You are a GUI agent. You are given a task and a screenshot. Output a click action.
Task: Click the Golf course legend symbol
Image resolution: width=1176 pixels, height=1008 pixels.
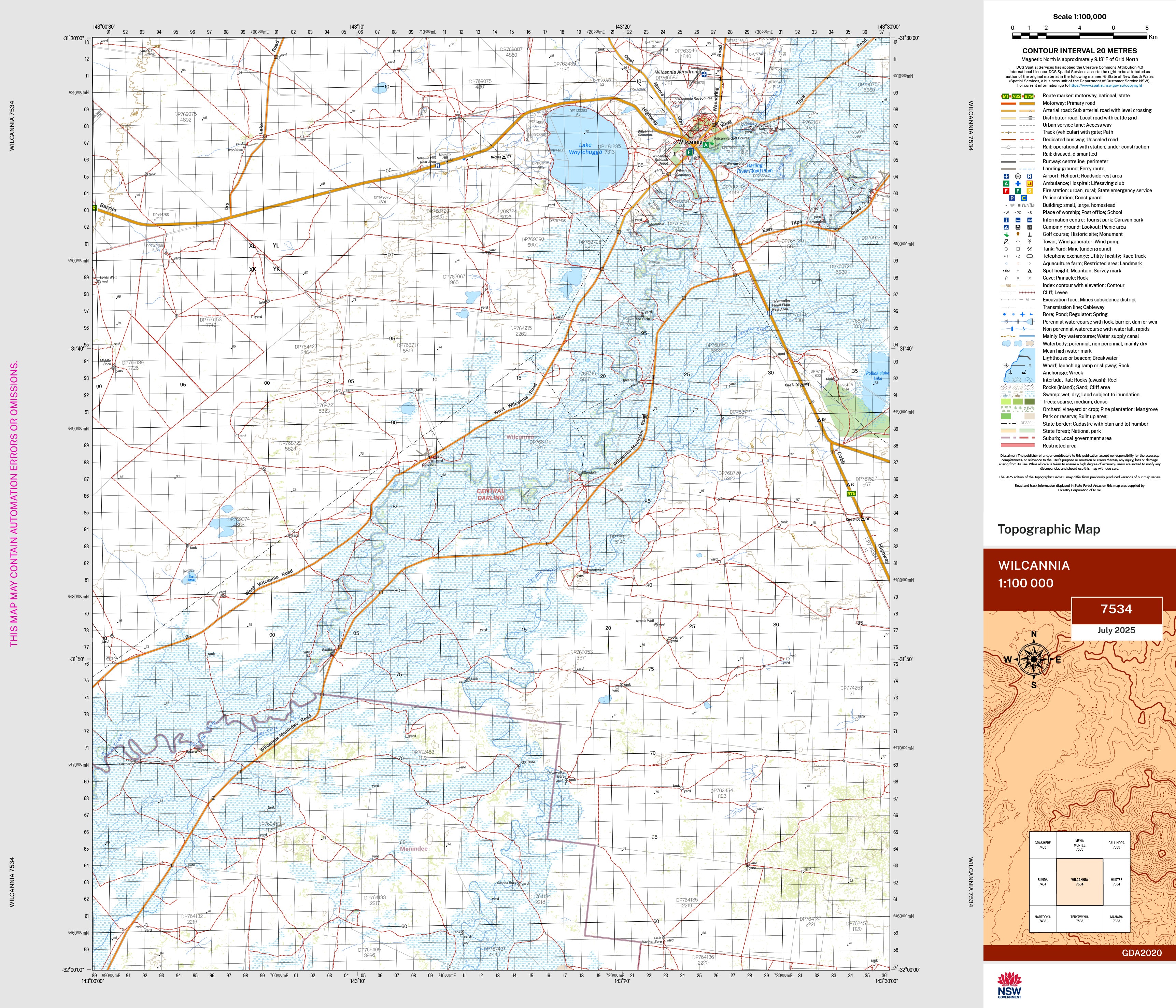[x=1006, y=235]
